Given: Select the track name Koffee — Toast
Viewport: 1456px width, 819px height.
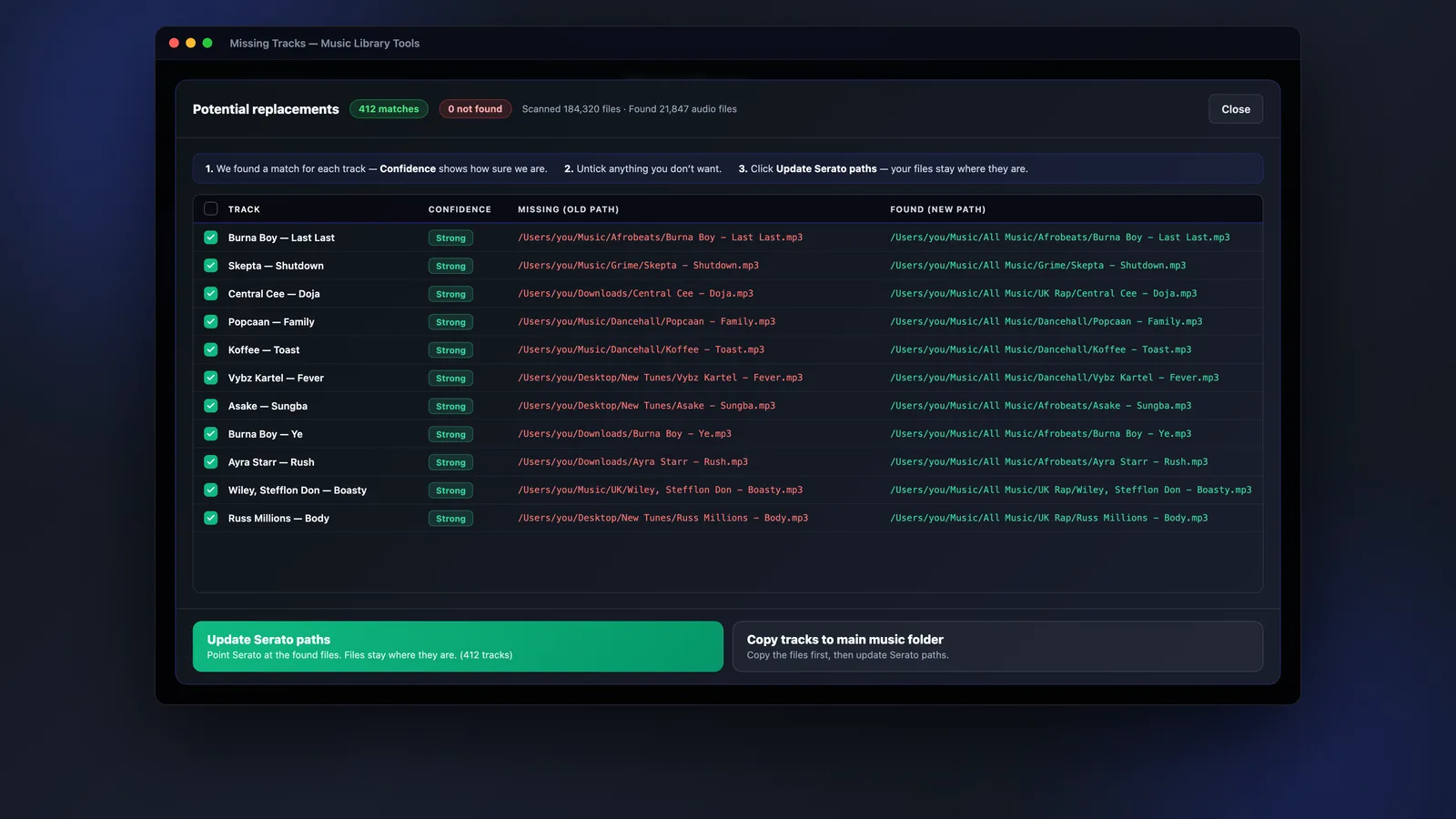Looking at the screenshot, I should coord(264,350).
